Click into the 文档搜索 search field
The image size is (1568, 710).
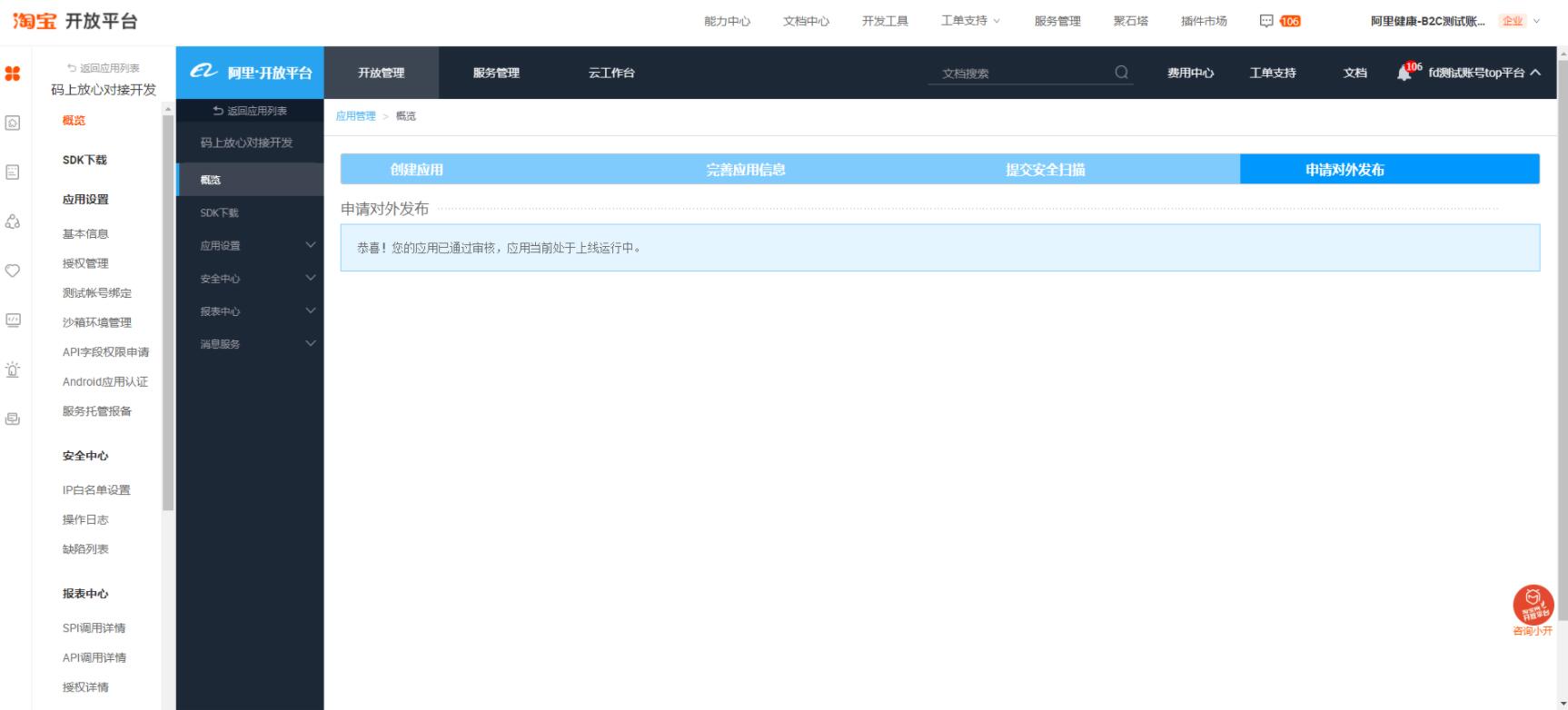tap(1017, 74)
